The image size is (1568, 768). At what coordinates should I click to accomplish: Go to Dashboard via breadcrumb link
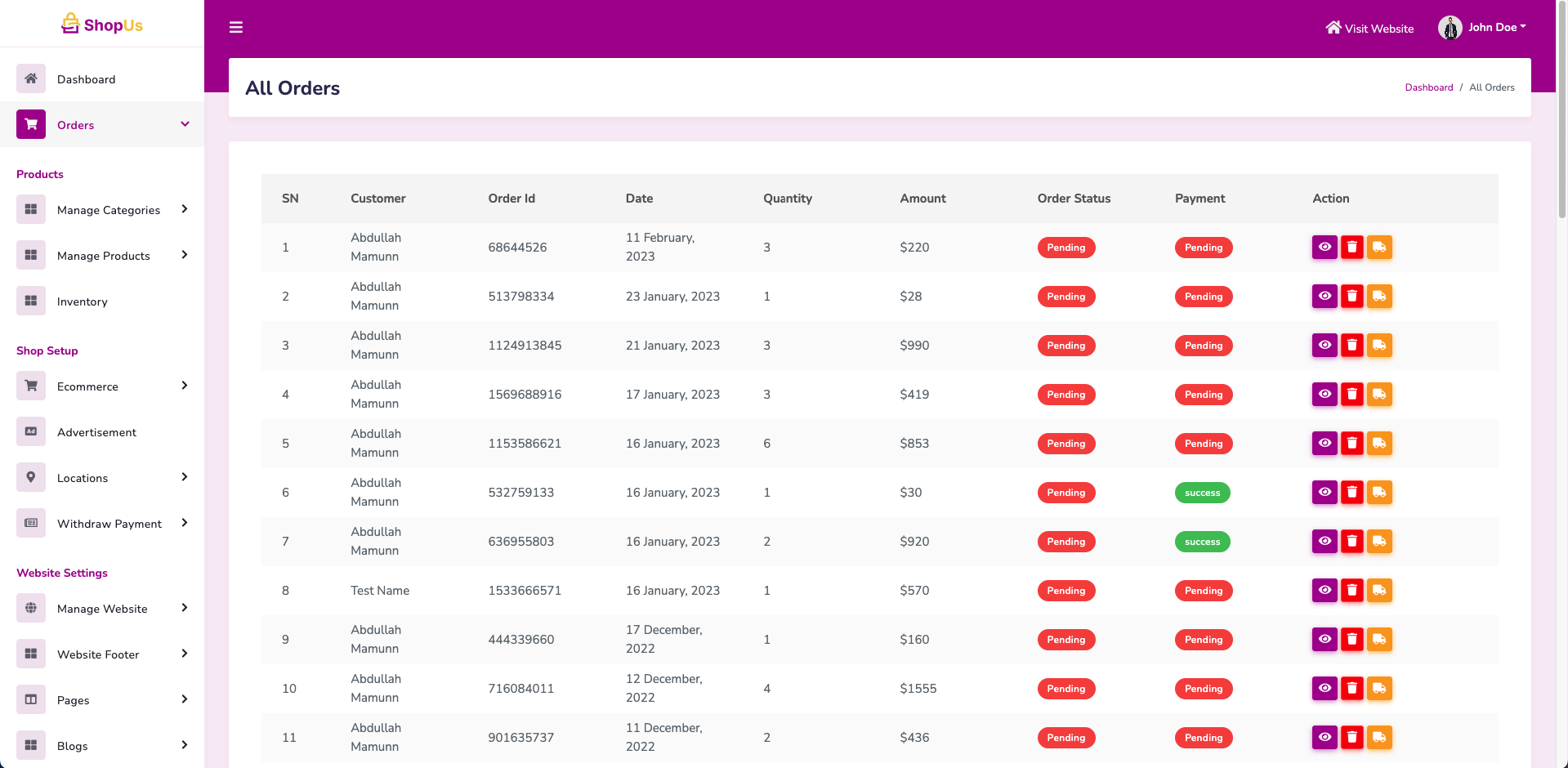tap(1428, 87)
